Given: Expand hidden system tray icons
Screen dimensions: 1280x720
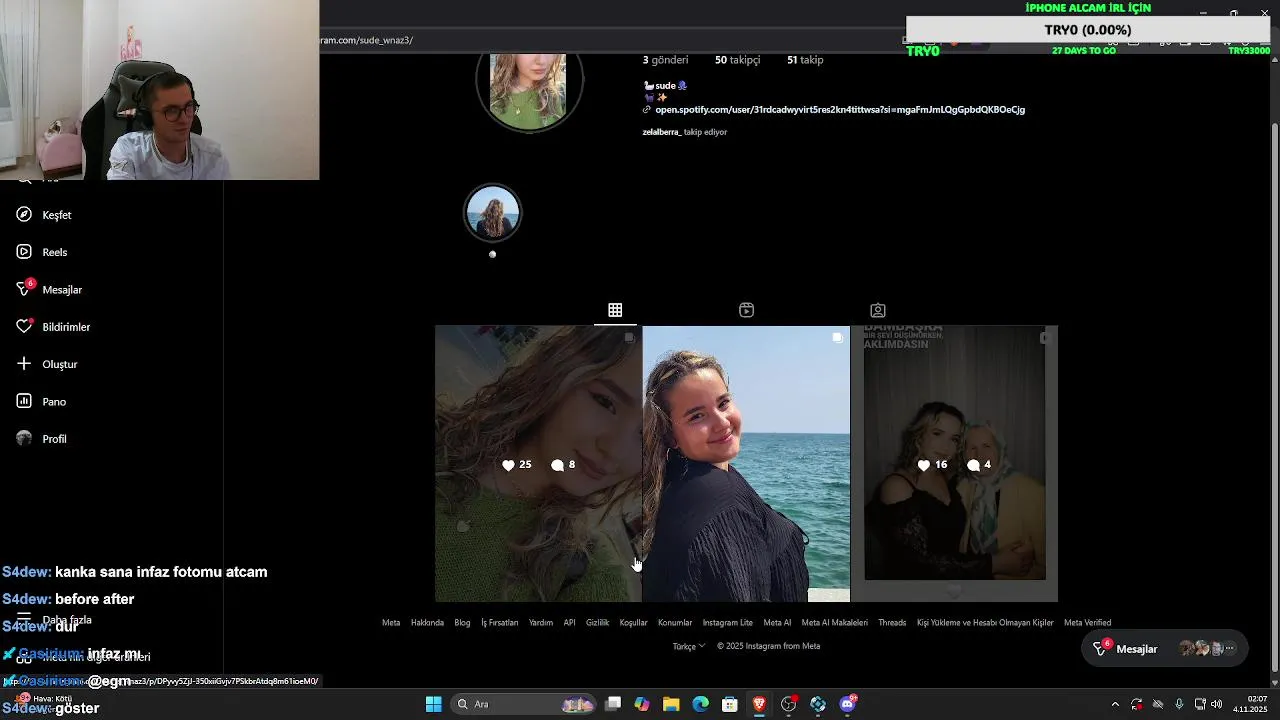Looking at the screenshot, I should point(1115,704).
